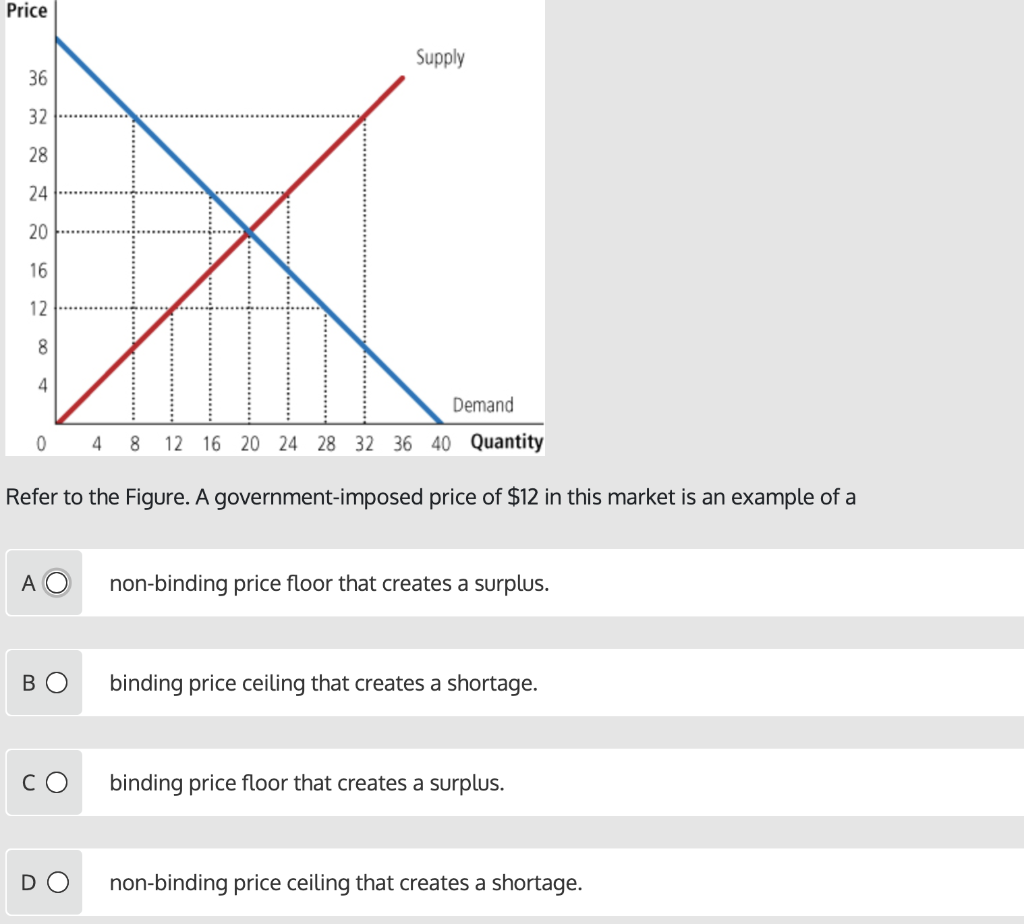The image size is (1024, 924).
Task: Click the Demand label on the graph
Action: 484,405
